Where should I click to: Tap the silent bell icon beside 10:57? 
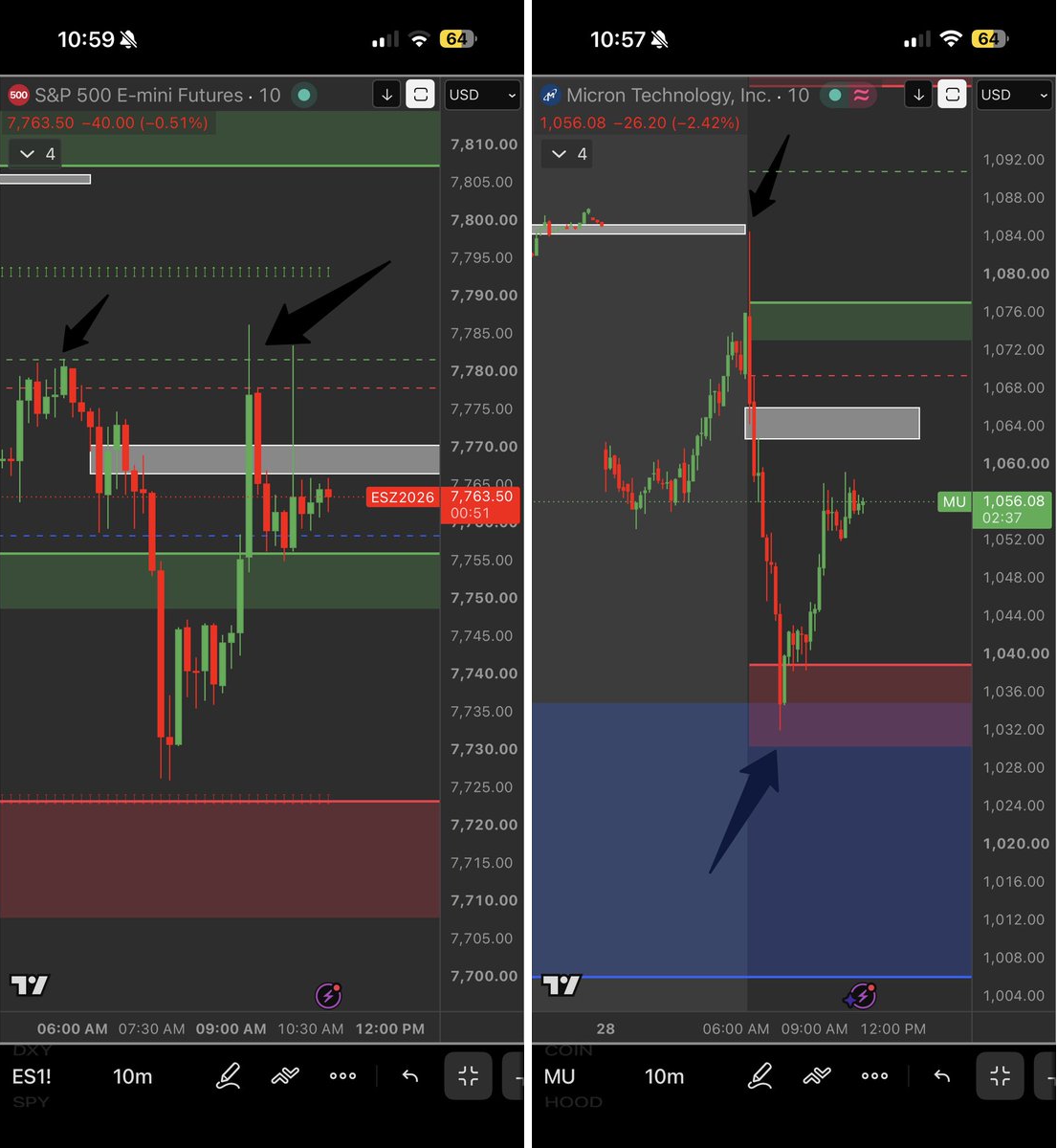pos(659,39)
